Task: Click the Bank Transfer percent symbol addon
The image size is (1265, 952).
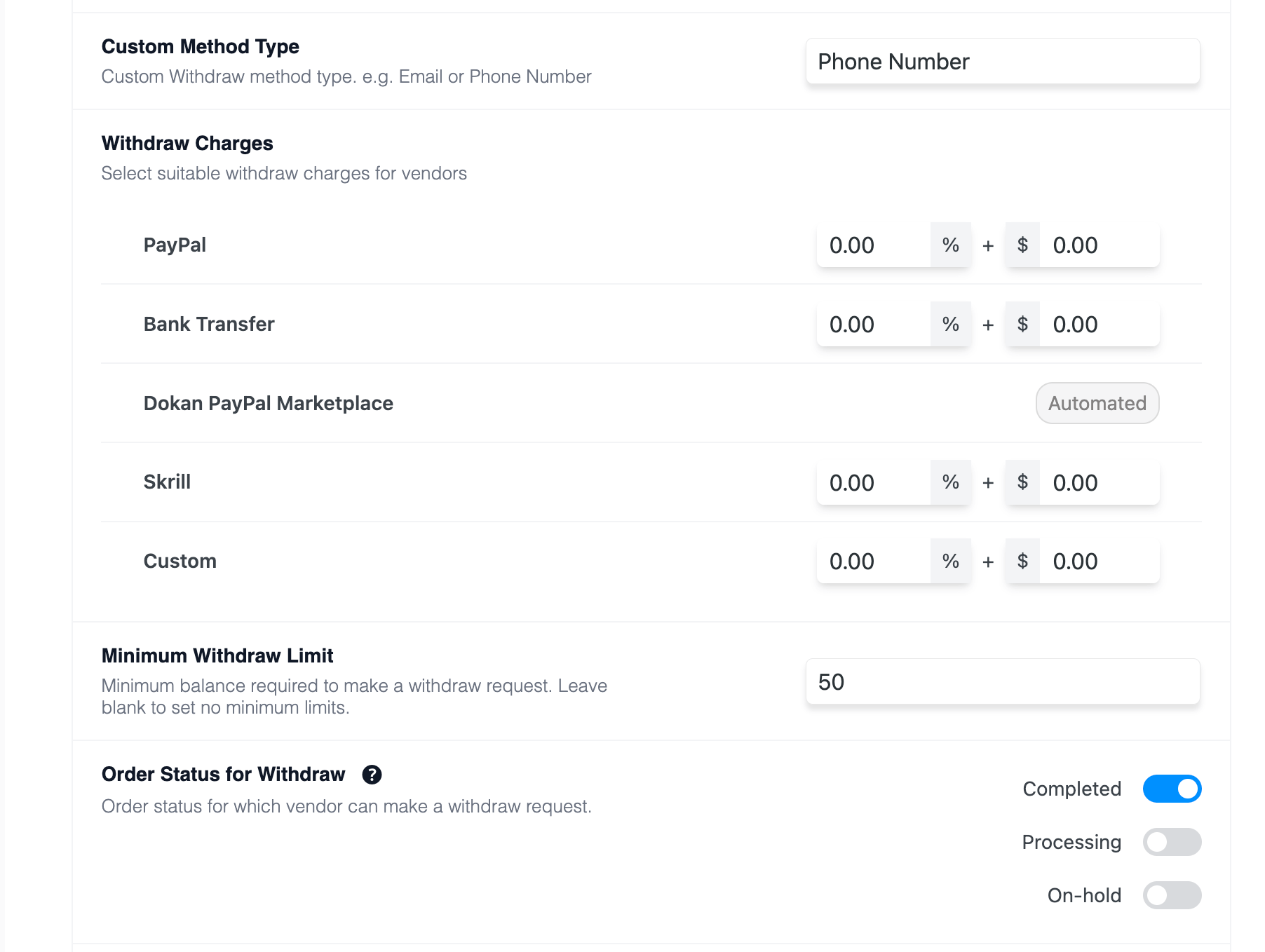Action: (951, 325)
